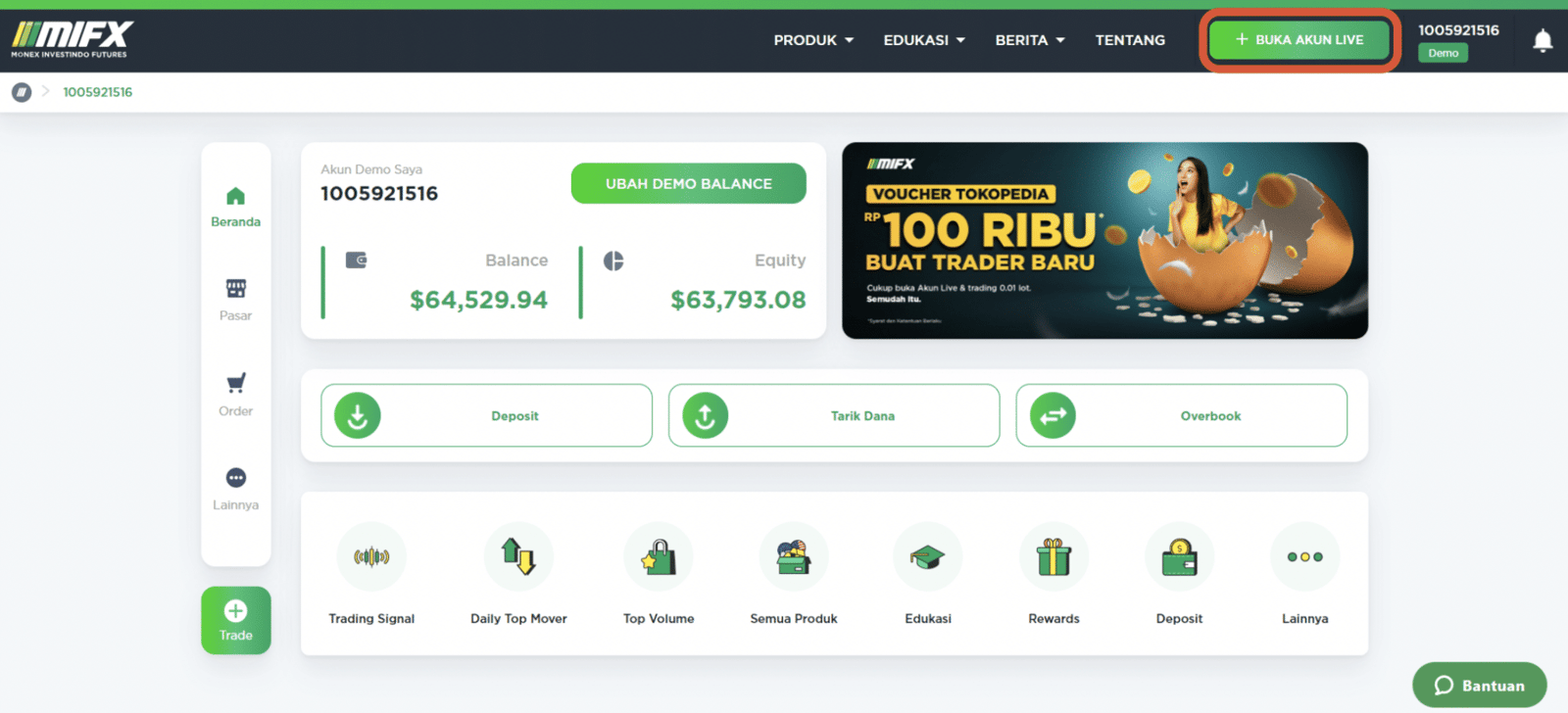Open notifications bell icon
1568x713 pixels.
1543,40
